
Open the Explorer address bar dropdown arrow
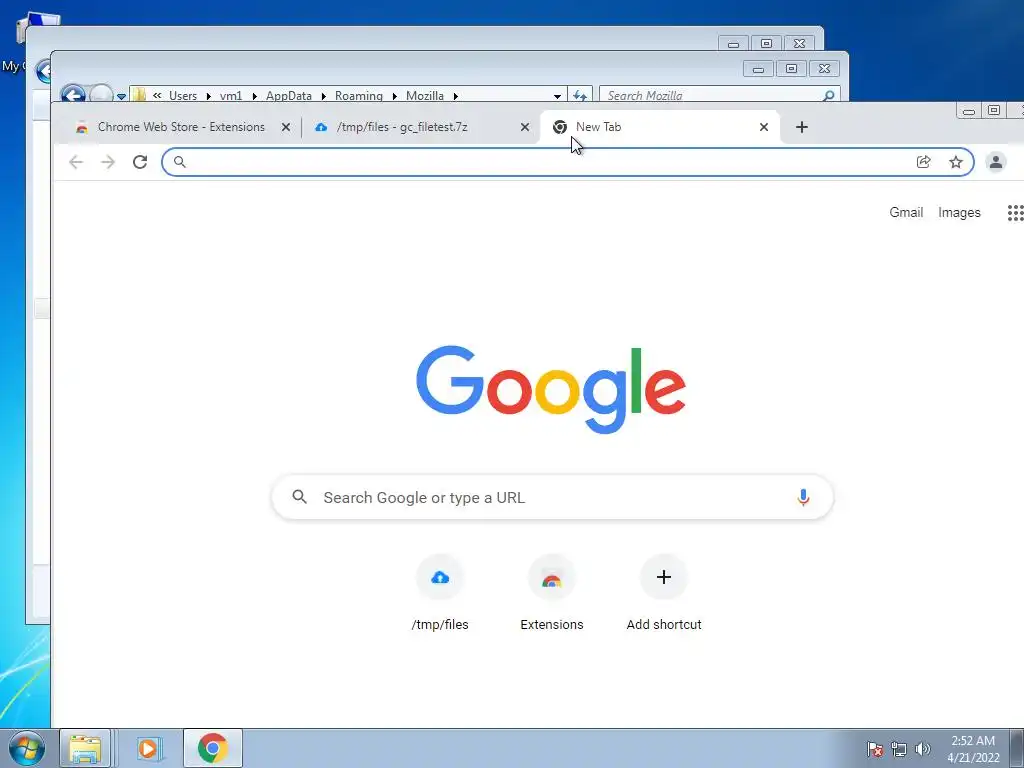click(x=557, y=96)
